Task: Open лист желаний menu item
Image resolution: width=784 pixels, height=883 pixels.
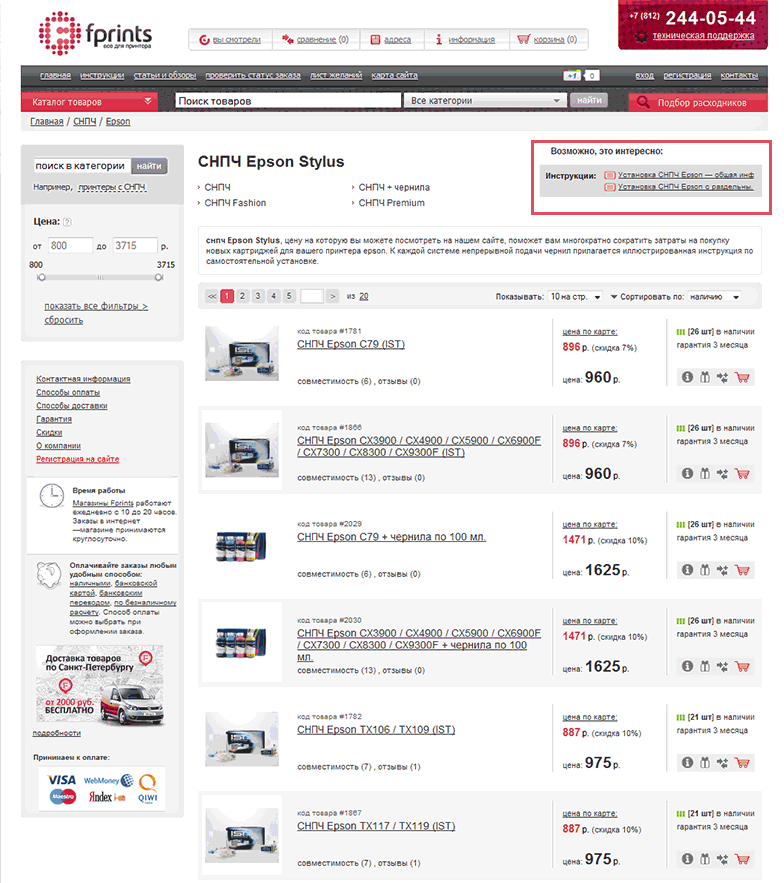Action: pos(336,75)
